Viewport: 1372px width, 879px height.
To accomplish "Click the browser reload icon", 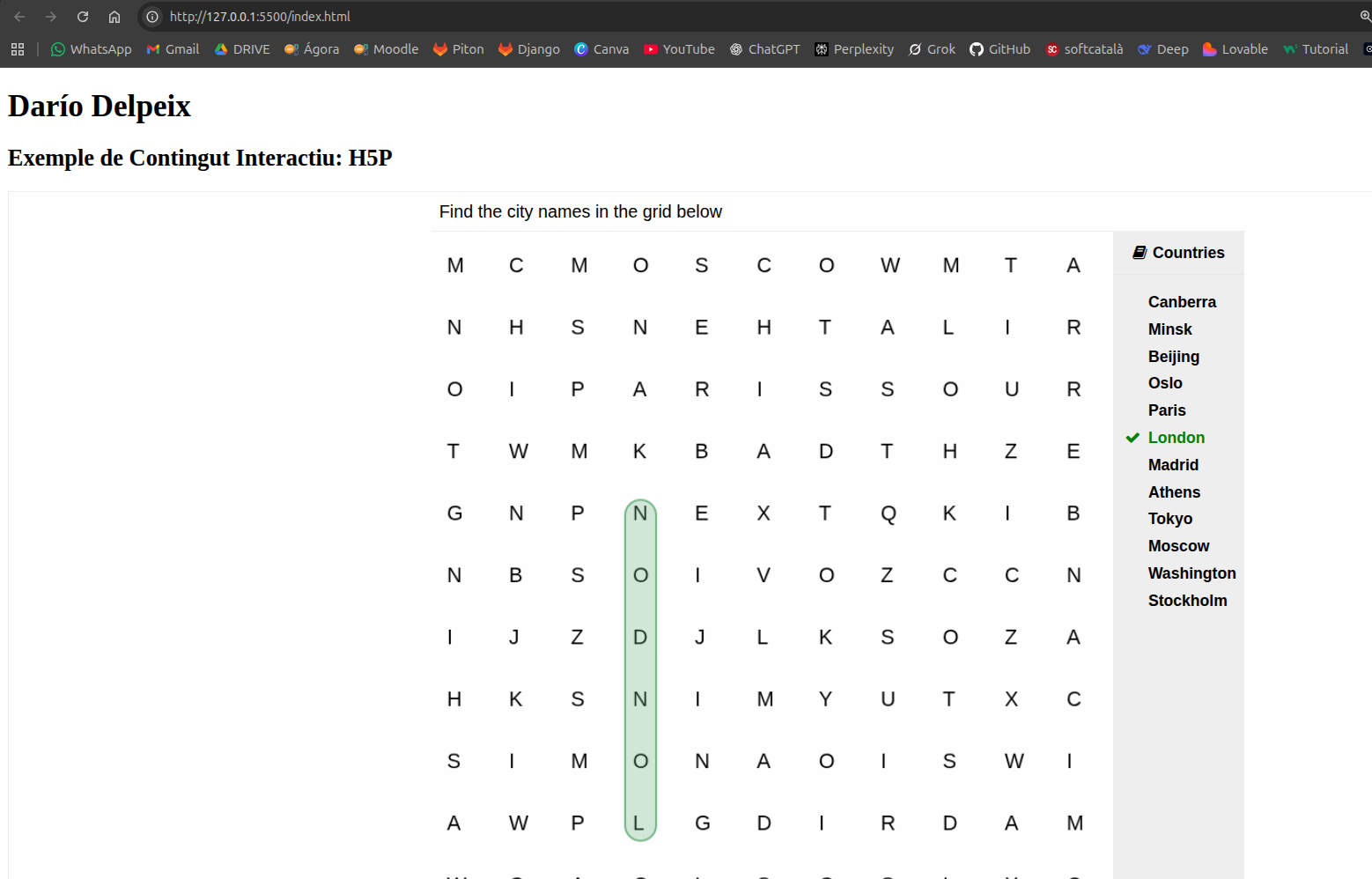I will [83, 17].
